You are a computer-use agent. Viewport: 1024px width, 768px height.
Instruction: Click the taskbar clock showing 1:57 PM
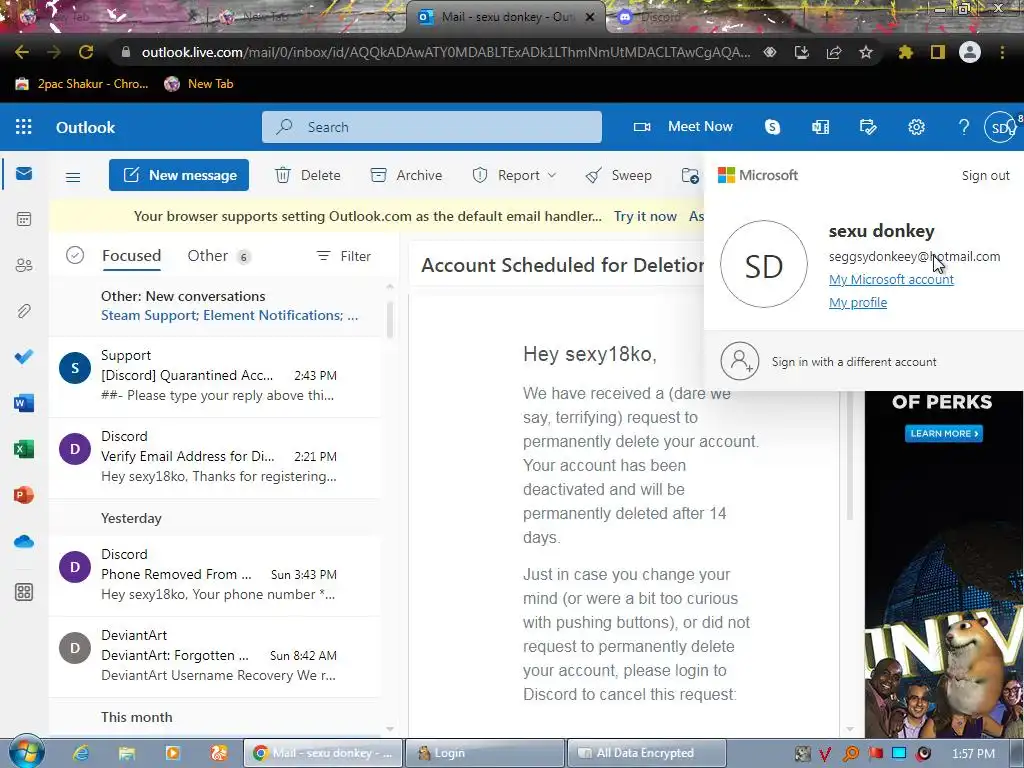(x=974, y=754)
